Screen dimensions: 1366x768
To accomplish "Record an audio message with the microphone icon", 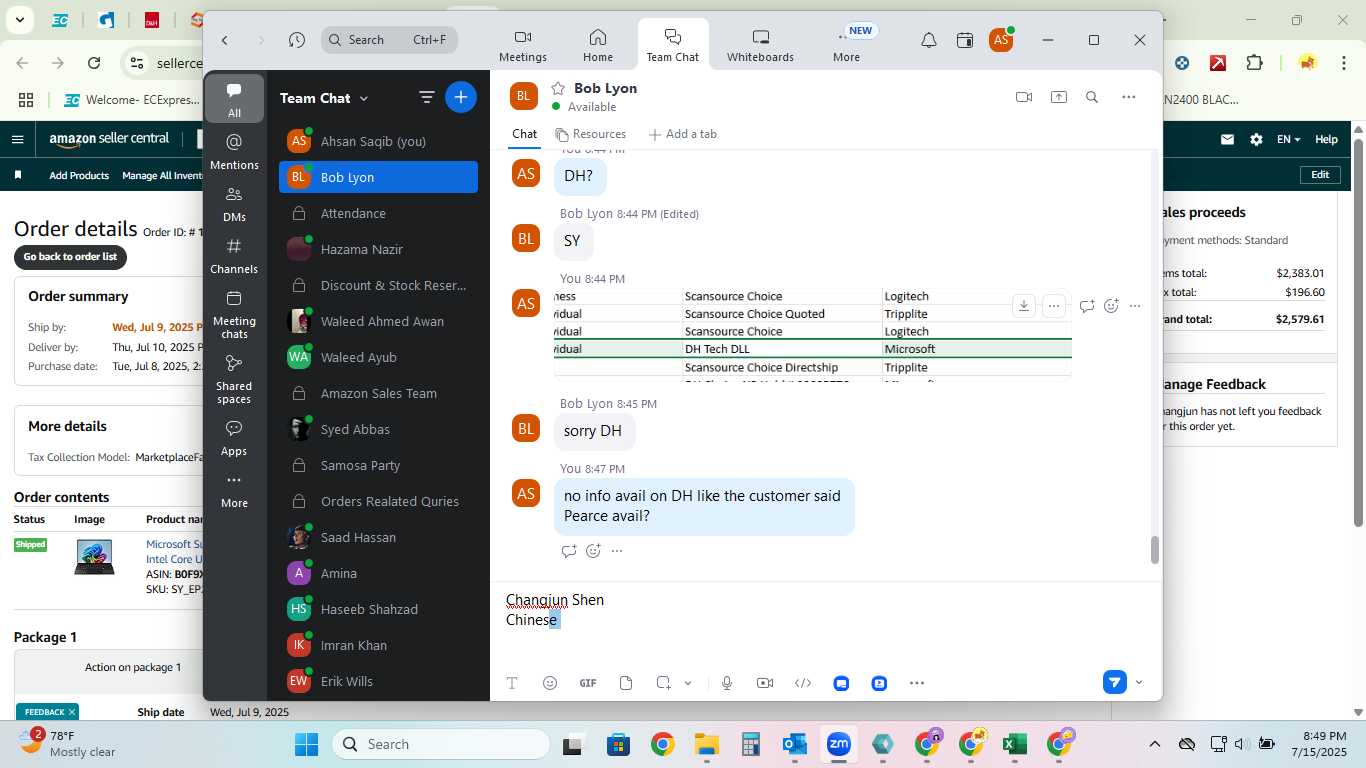I will pos(727,683).
